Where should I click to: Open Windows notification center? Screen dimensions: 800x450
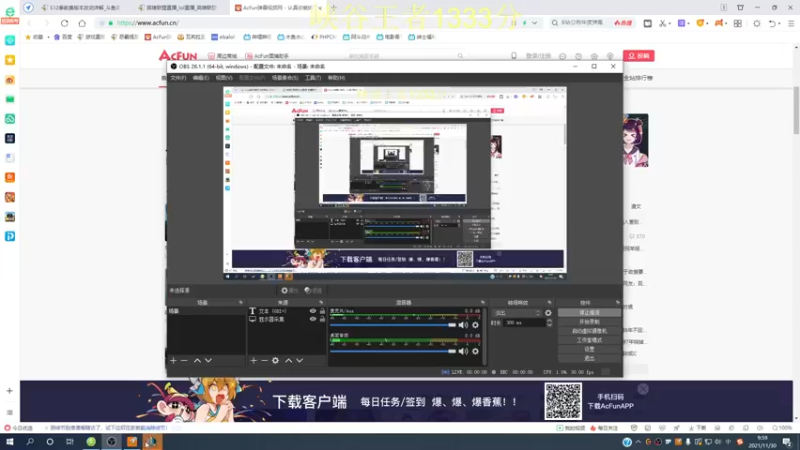[x=787, y=442]
